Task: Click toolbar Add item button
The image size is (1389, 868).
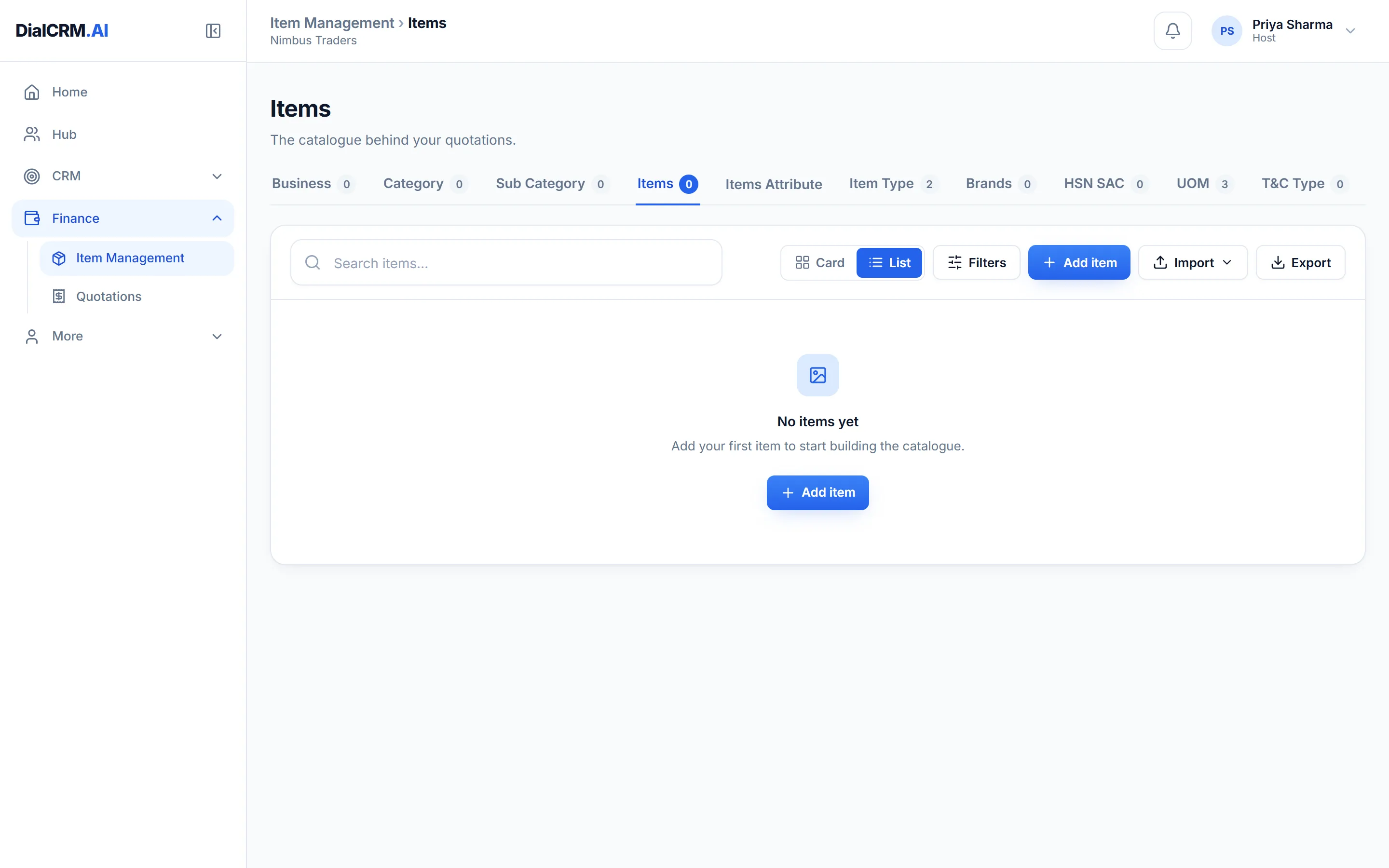Action: tap(1079, 262)
